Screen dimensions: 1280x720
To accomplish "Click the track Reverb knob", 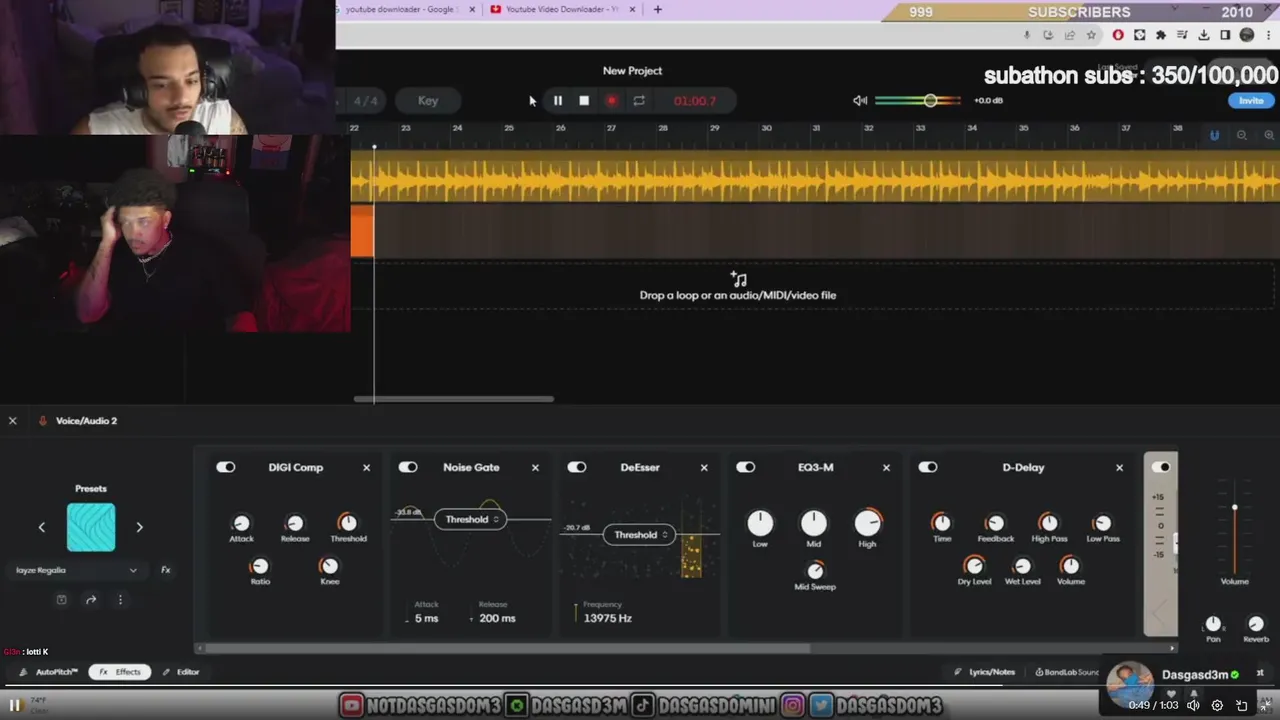I will (x=1256, y=624).
